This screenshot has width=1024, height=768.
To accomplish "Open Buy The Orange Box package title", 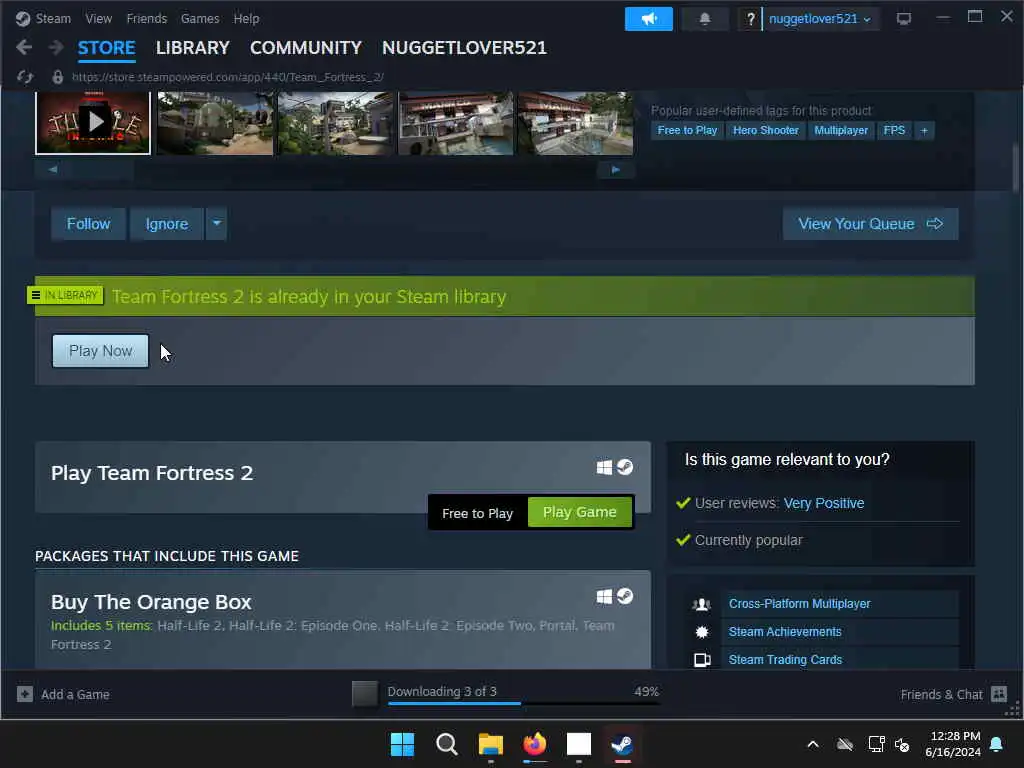I will (x=151, y=602).
